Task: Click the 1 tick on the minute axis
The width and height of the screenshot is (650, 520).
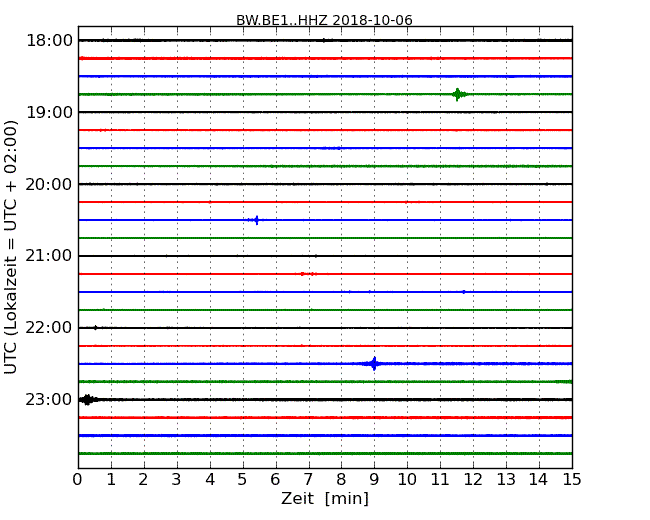Action: click(x=111, y=479)
